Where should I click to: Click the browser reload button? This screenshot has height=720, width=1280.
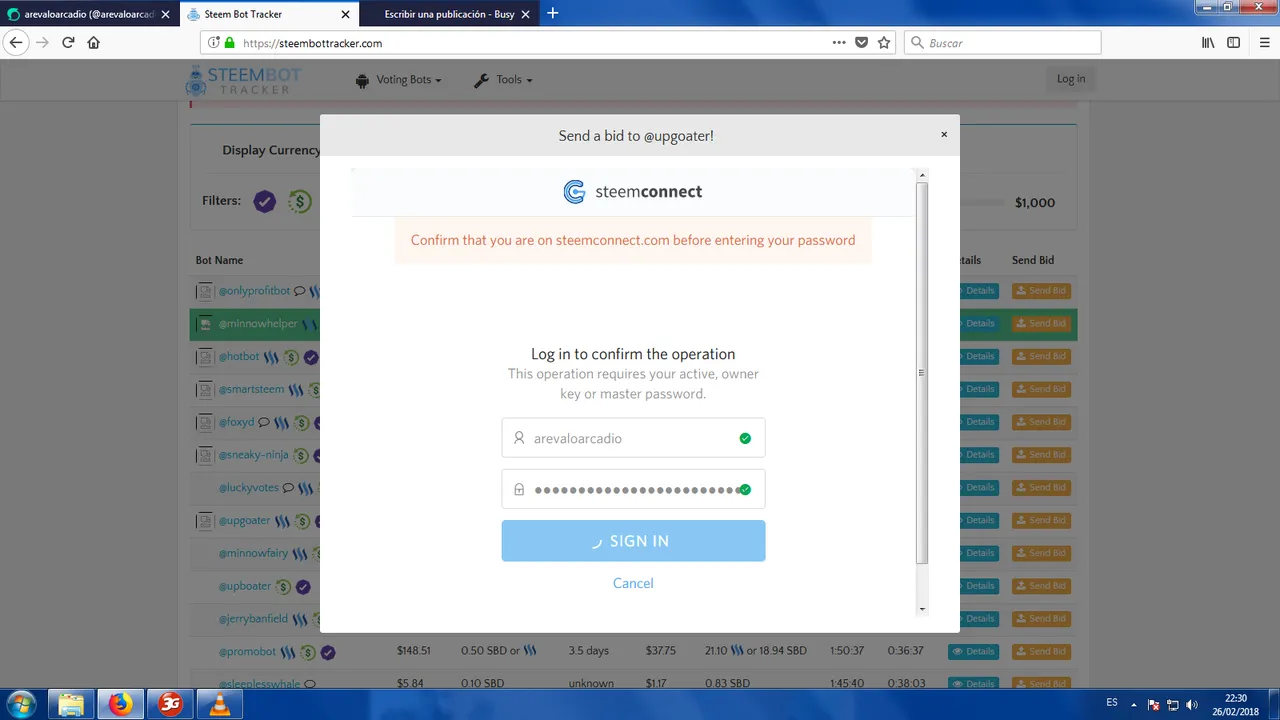click(68, 43)
